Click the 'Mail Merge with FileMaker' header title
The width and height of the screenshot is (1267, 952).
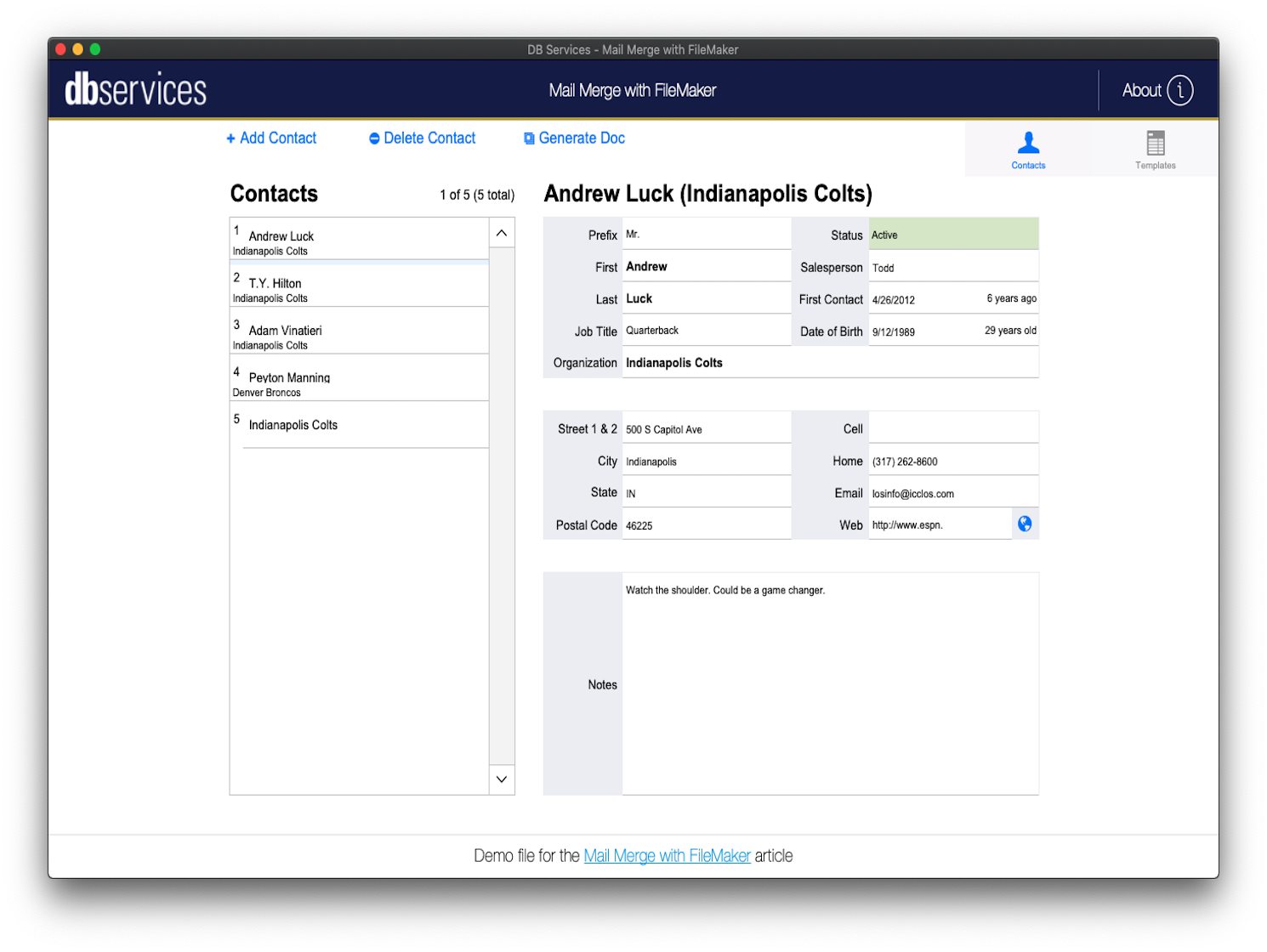(x=633, y=90)
